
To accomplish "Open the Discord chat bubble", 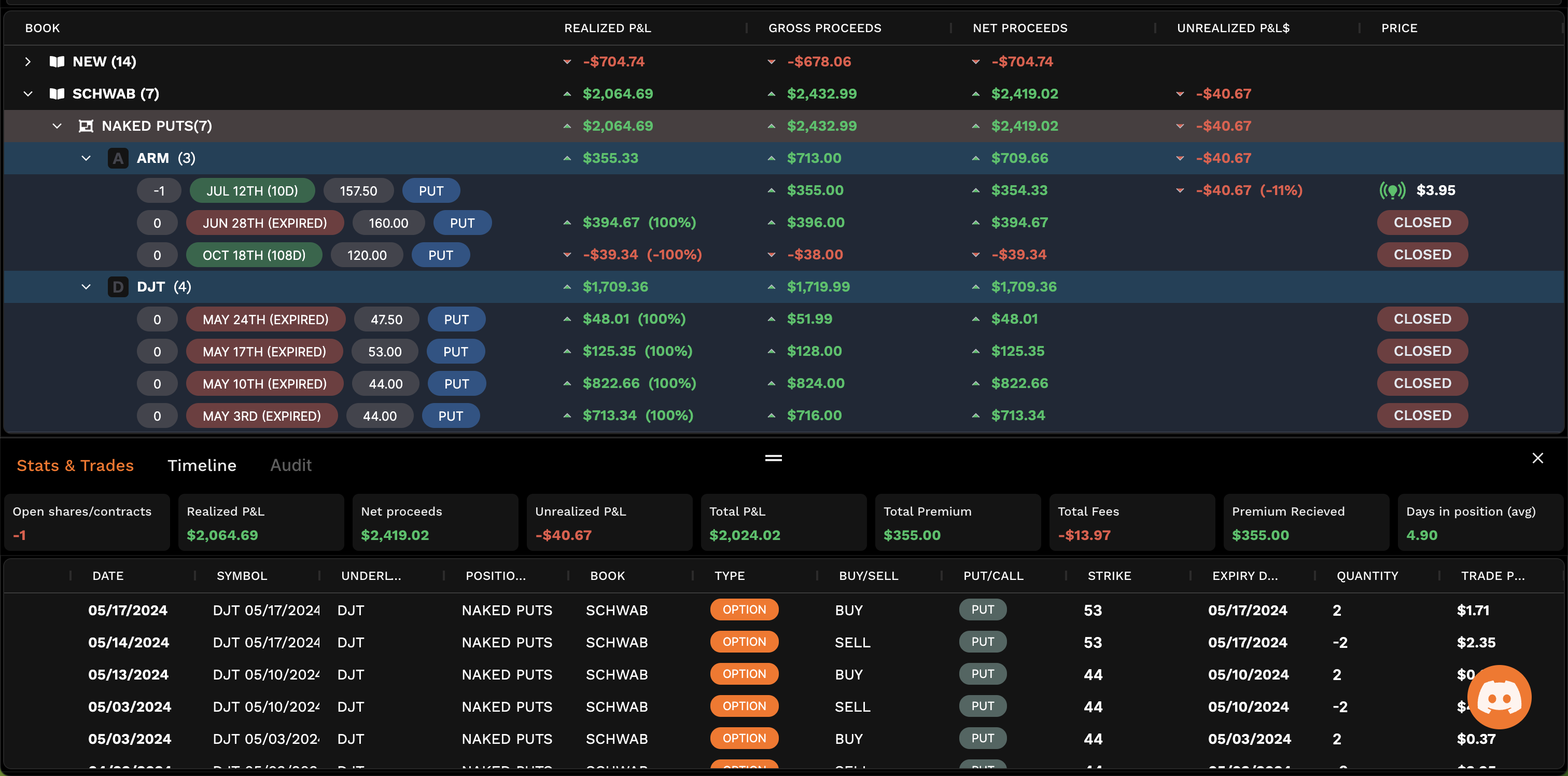I will (x=1499, y=697).
